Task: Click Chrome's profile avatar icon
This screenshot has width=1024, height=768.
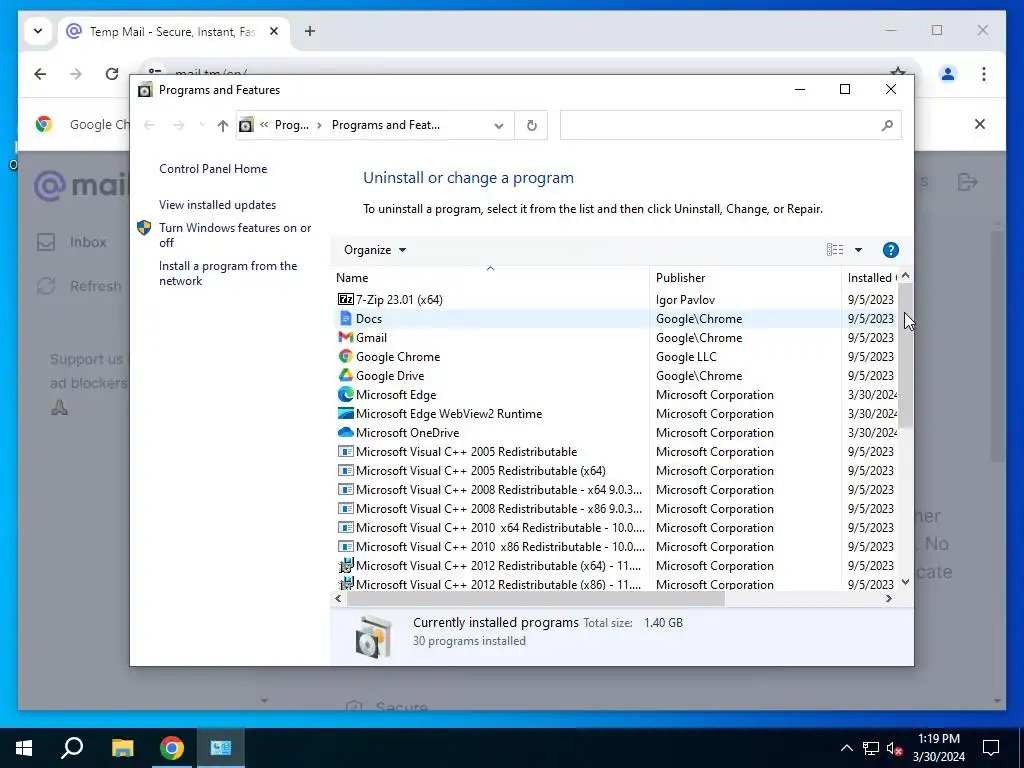Action: [x=948, y=74]
